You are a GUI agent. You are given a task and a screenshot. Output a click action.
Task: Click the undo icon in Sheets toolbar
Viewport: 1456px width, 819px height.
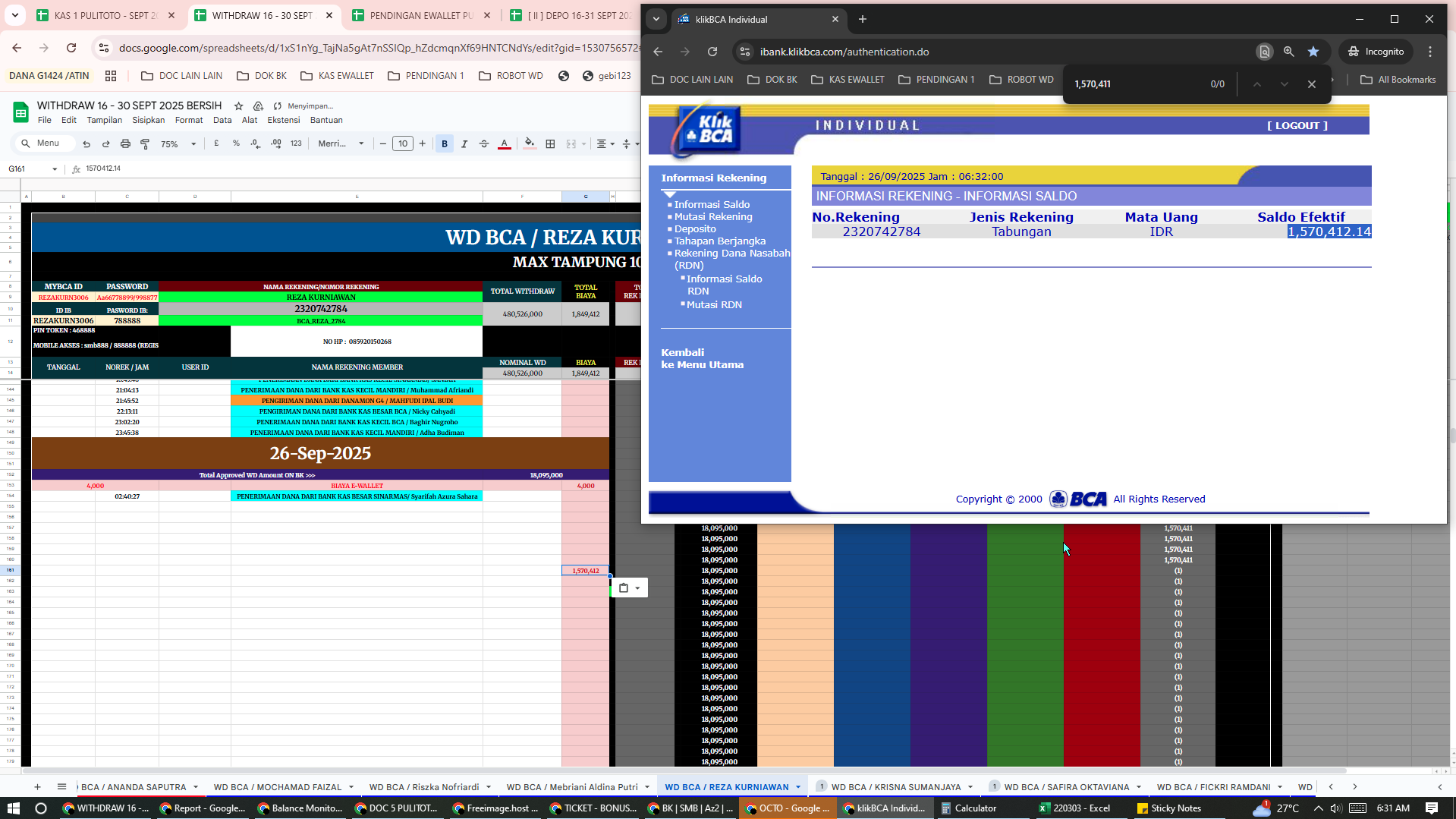pyautogui.click(x=86, y=143)
